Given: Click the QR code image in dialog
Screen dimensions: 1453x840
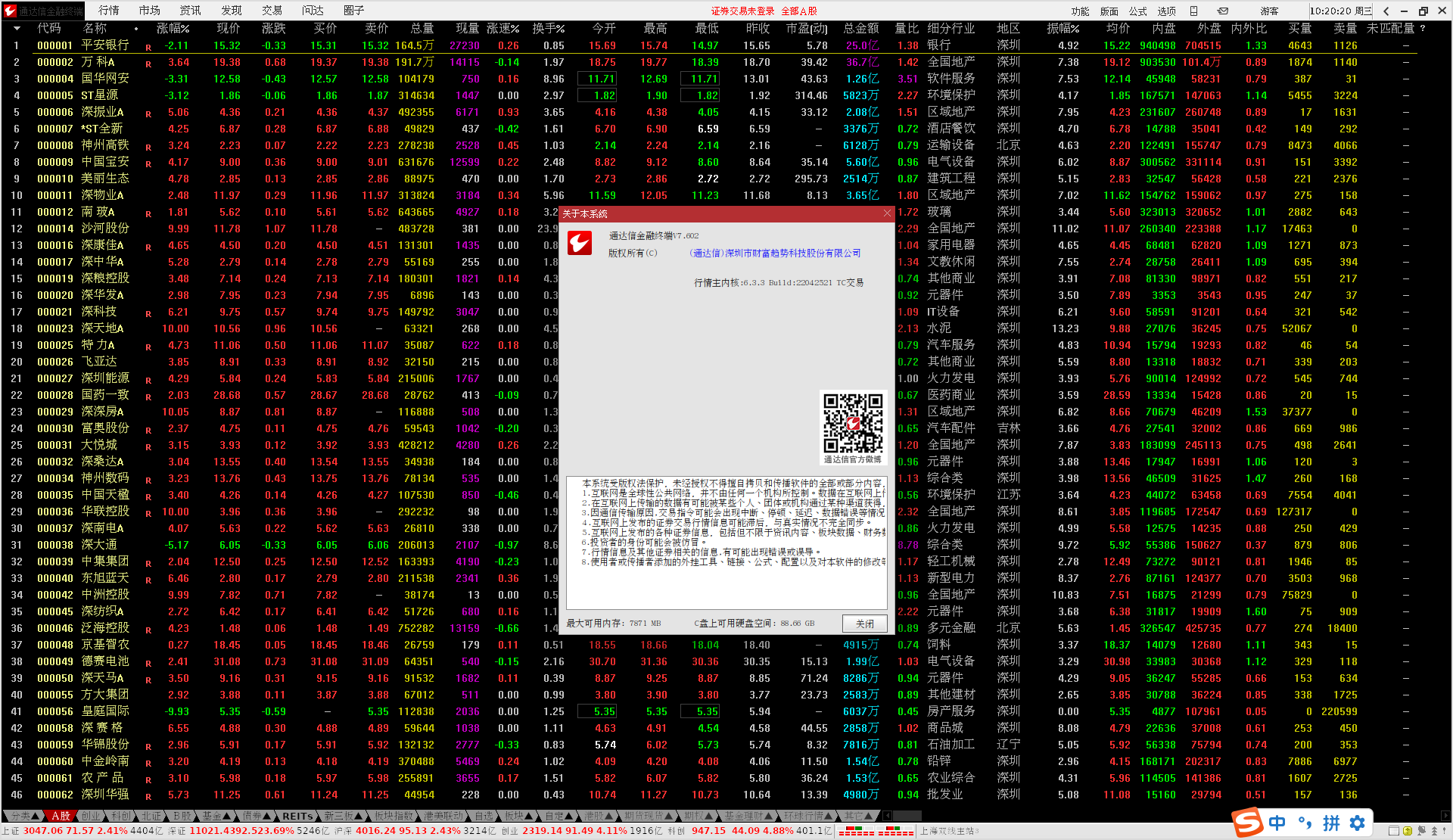Looking at the screenshot, I should [853, 422].
